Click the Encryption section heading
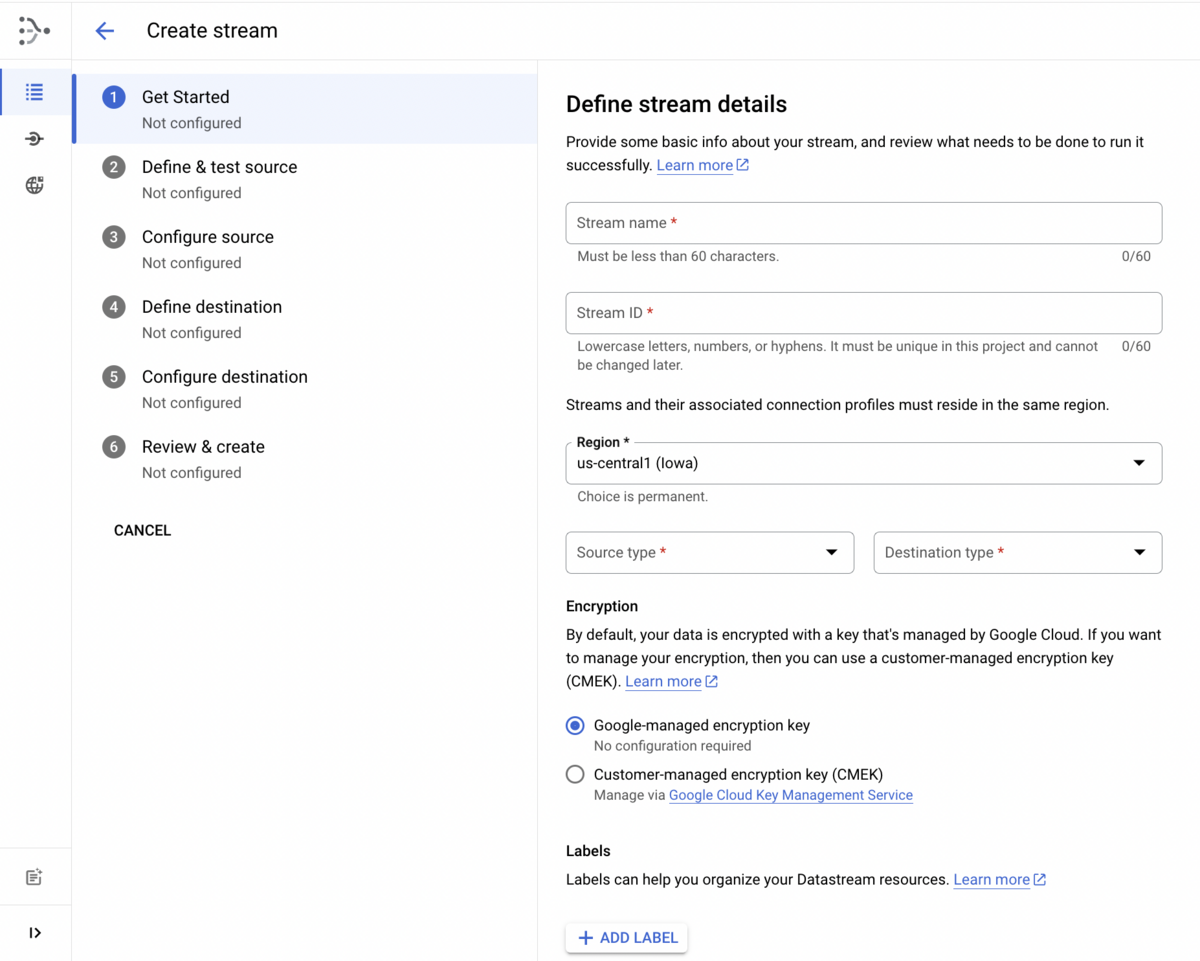This screenshot has height=961, width=1200. pos(602,606)
